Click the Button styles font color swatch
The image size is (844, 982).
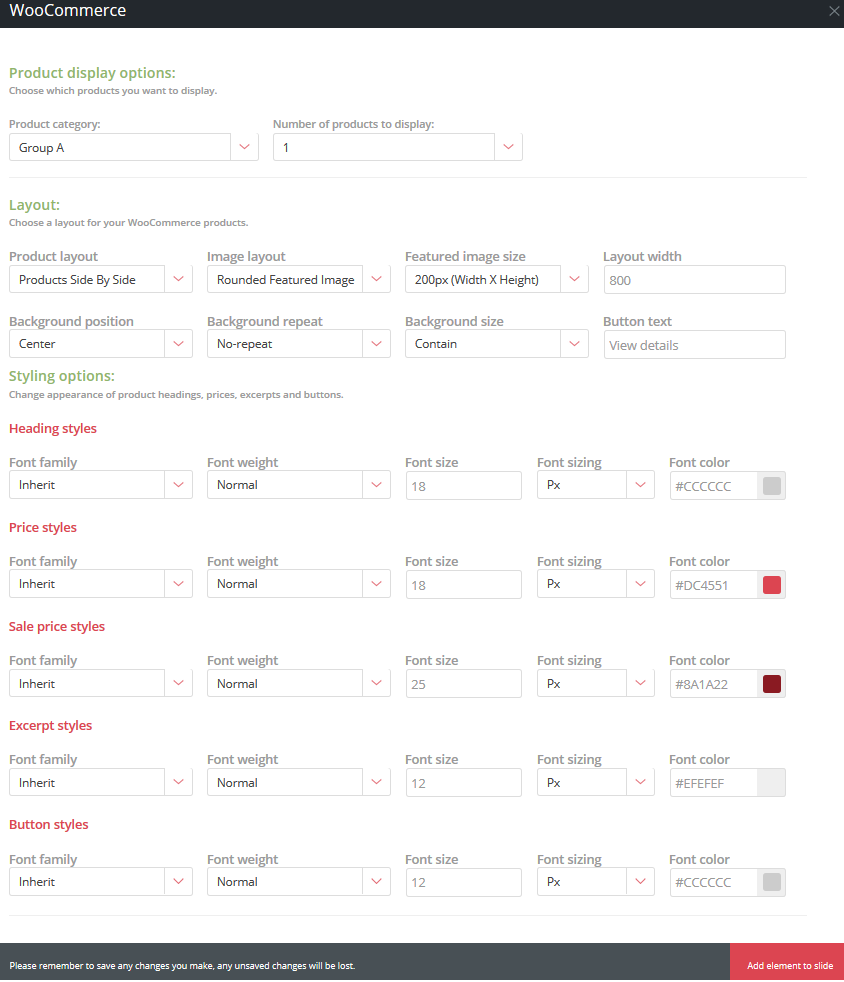771,882
